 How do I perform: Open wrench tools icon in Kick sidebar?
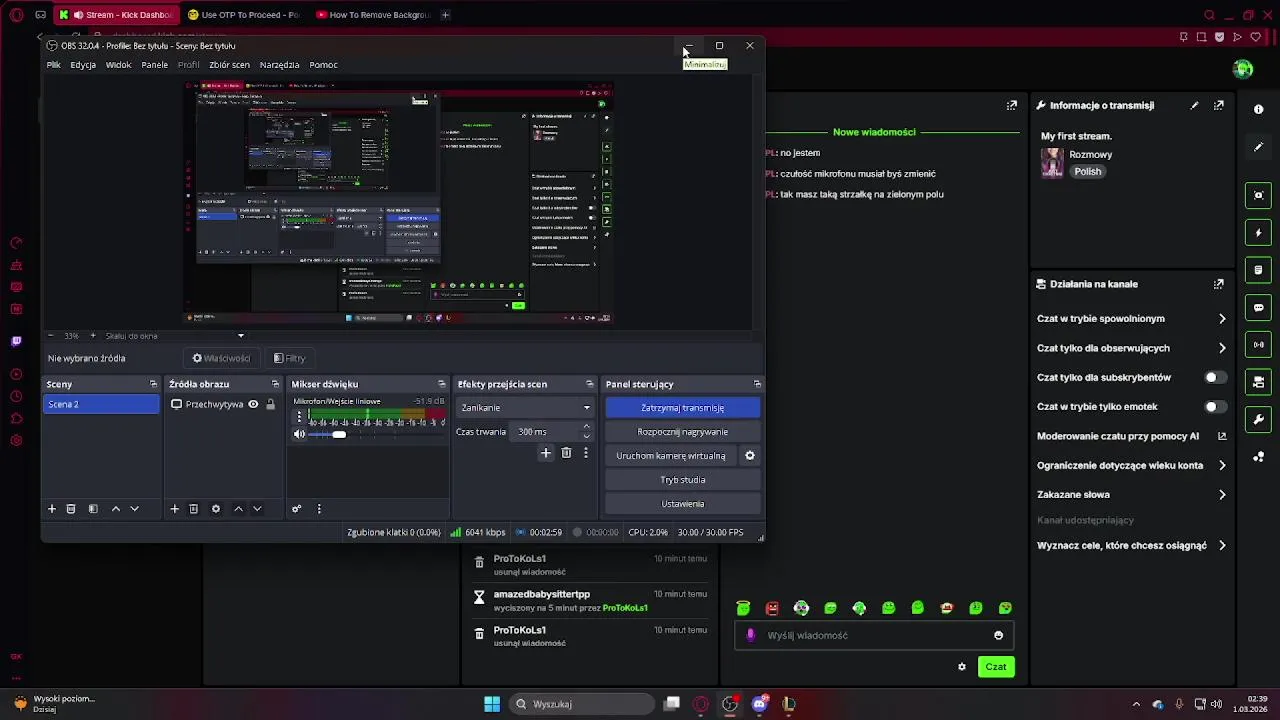click(x=1259, y=419)
